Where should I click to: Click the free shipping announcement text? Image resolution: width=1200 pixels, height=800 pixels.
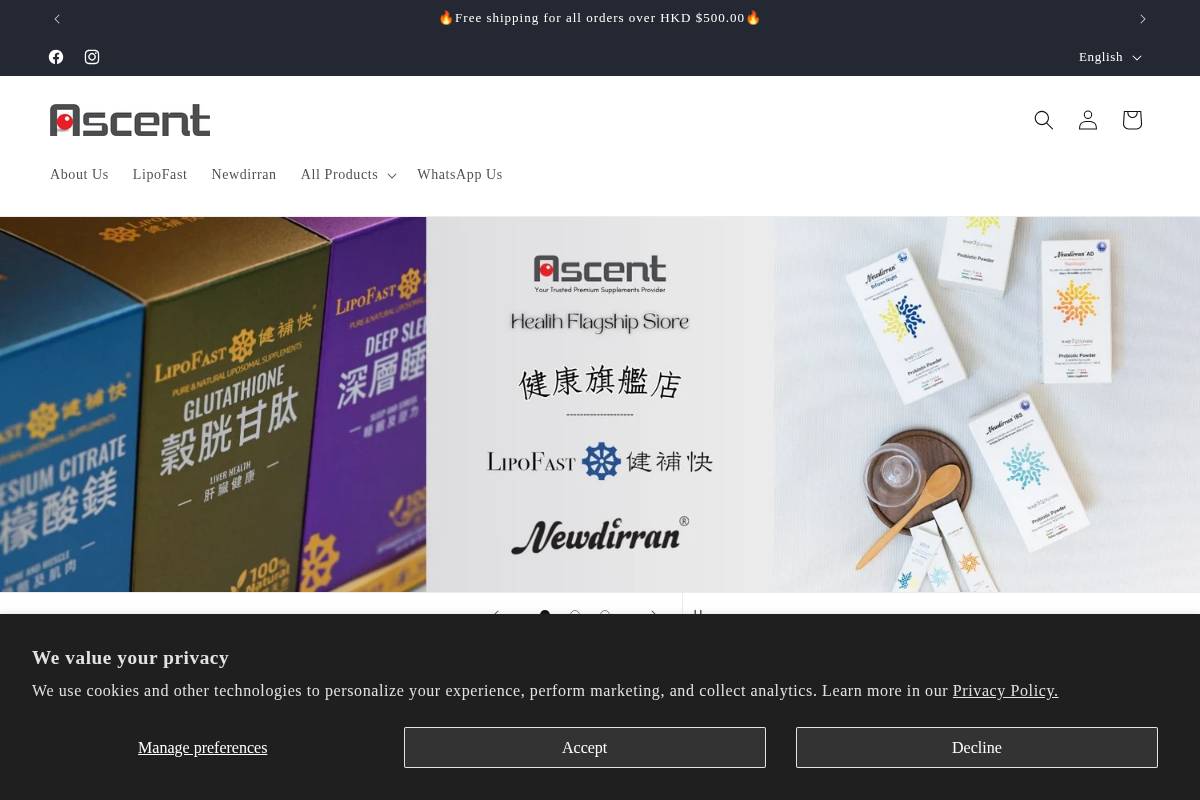(600, 18)
